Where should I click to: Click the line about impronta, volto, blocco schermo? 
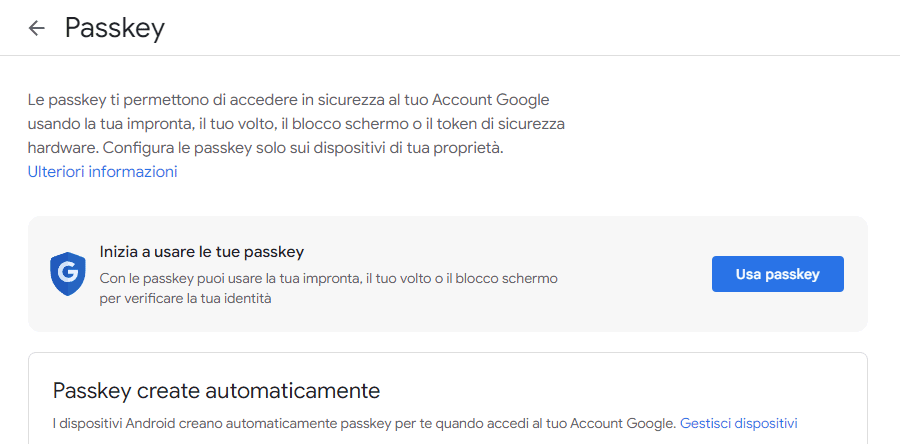pyautogui.click(x=296, y=124)
